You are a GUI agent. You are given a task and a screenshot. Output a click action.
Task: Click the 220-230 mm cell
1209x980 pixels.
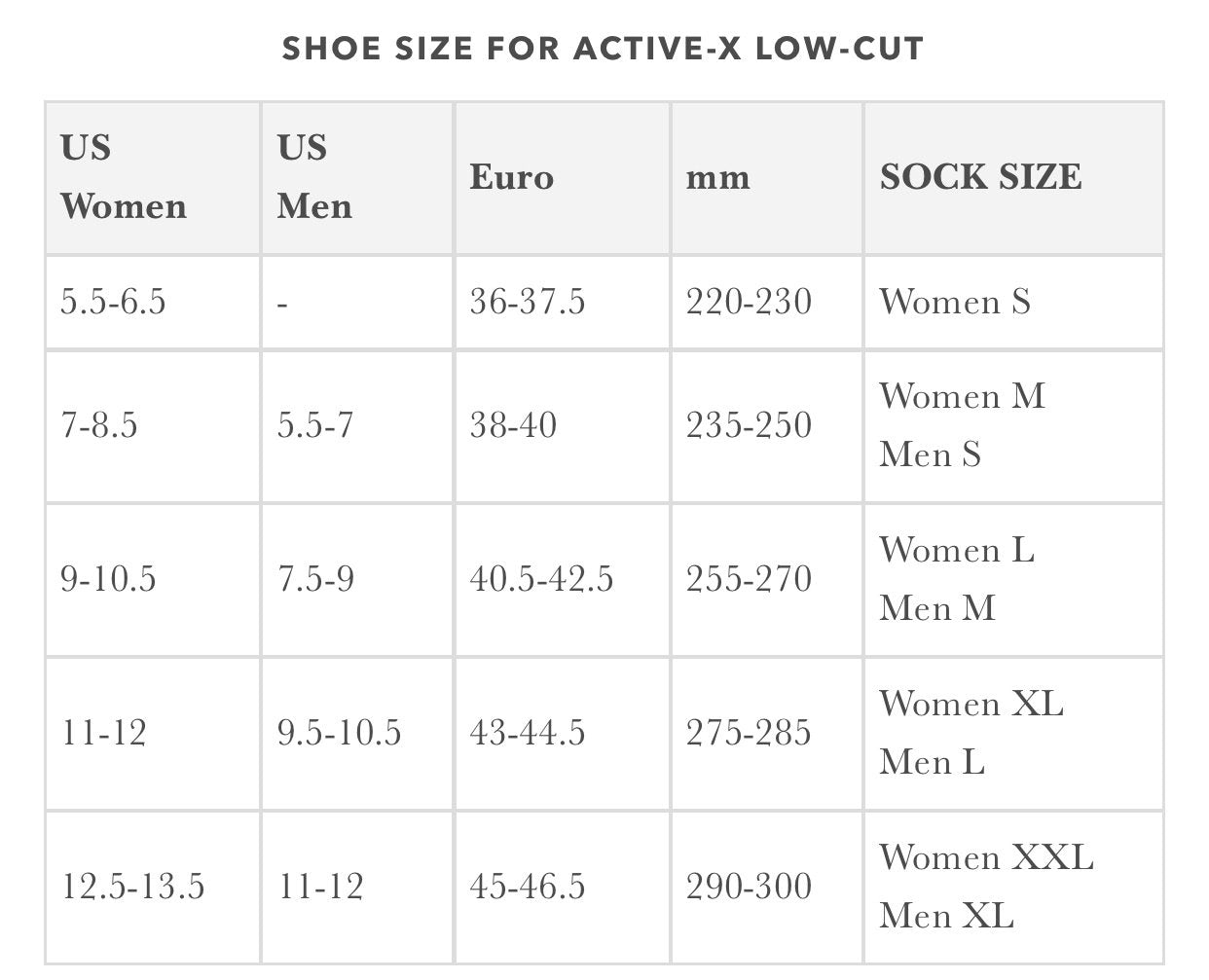[749, 302]
